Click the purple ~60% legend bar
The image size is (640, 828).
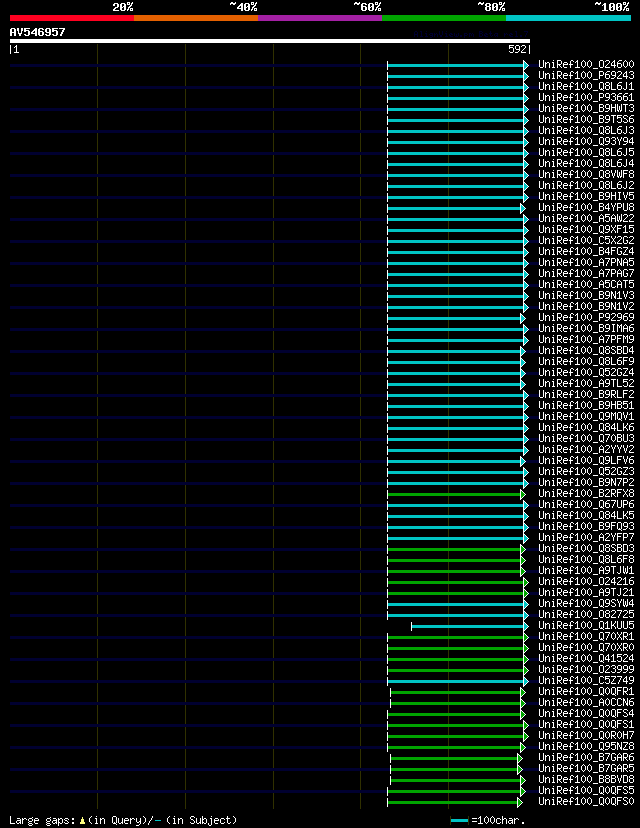click(320, 18)
